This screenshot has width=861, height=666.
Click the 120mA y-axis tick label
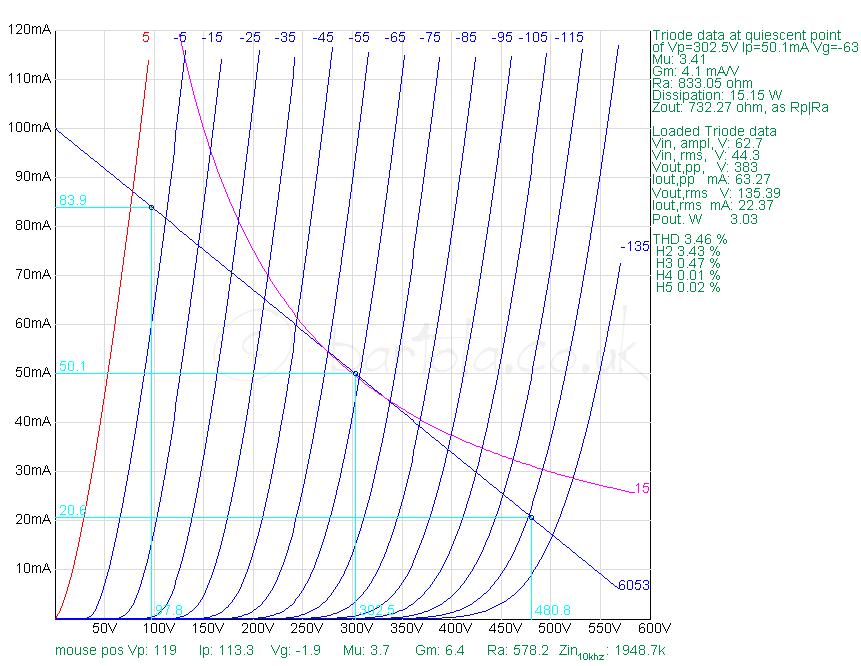[x=30, y=30]
